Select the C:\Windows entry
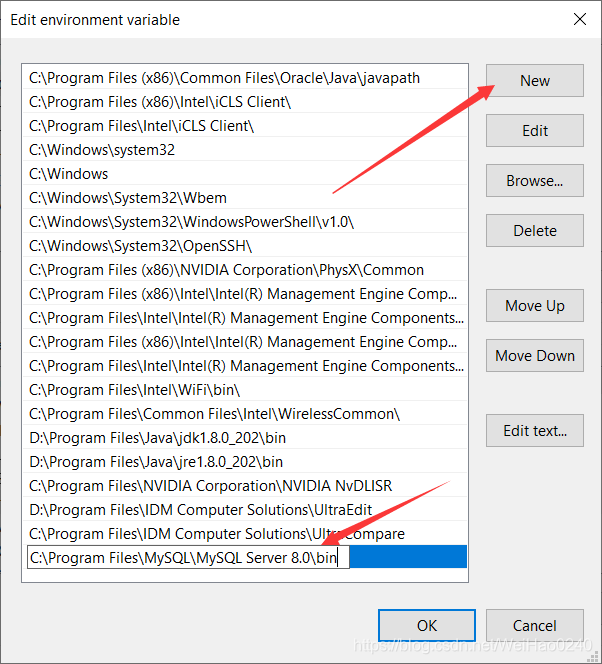 (245, 174)
